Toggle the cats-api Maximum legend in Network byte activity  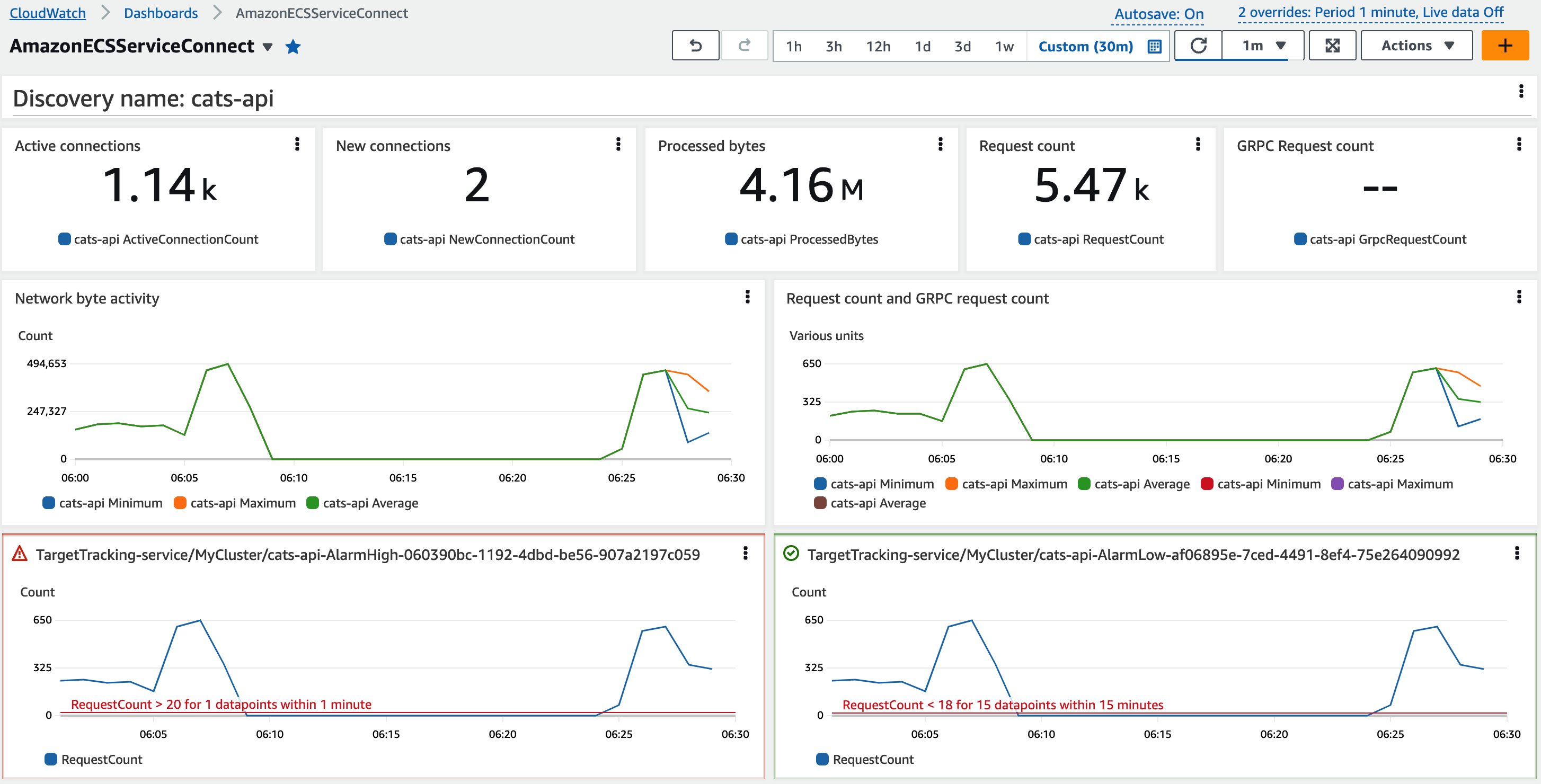pyautogui.click(x=235, y=503)
